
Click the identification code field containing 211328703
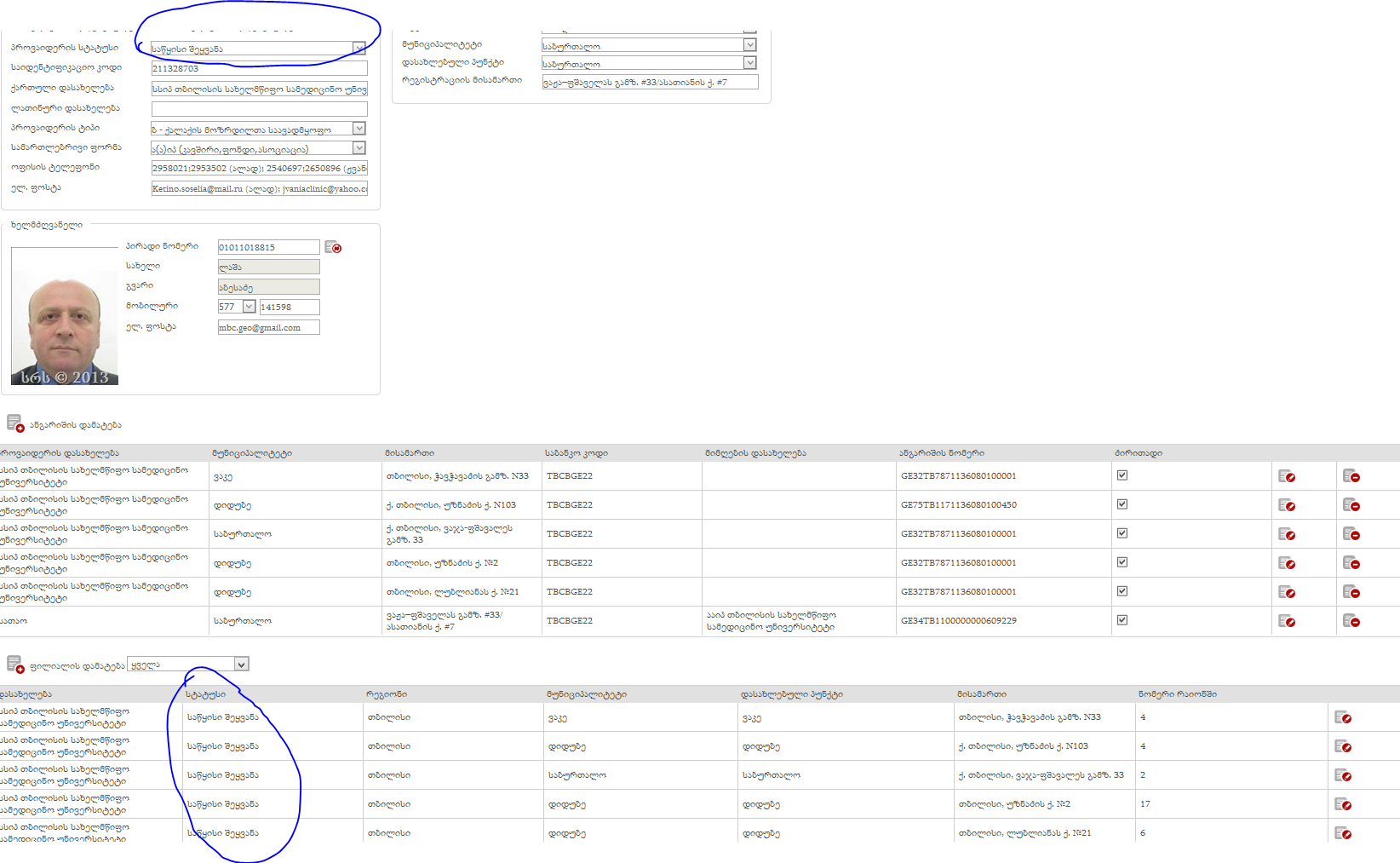(259, 68)
